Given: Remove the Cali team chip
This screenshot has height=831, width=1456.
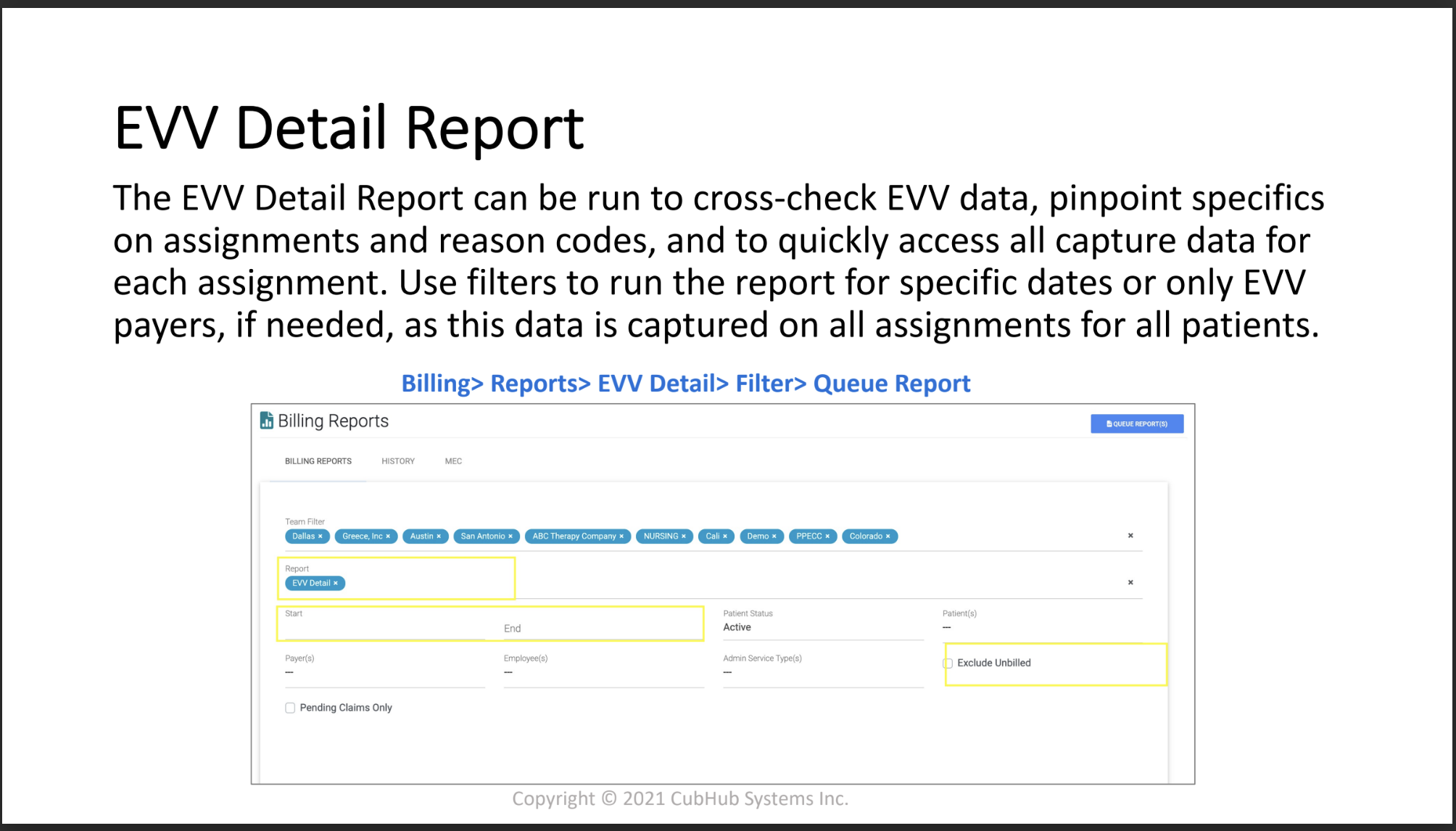Looking at the screenshot, I should tap(725, 537).
